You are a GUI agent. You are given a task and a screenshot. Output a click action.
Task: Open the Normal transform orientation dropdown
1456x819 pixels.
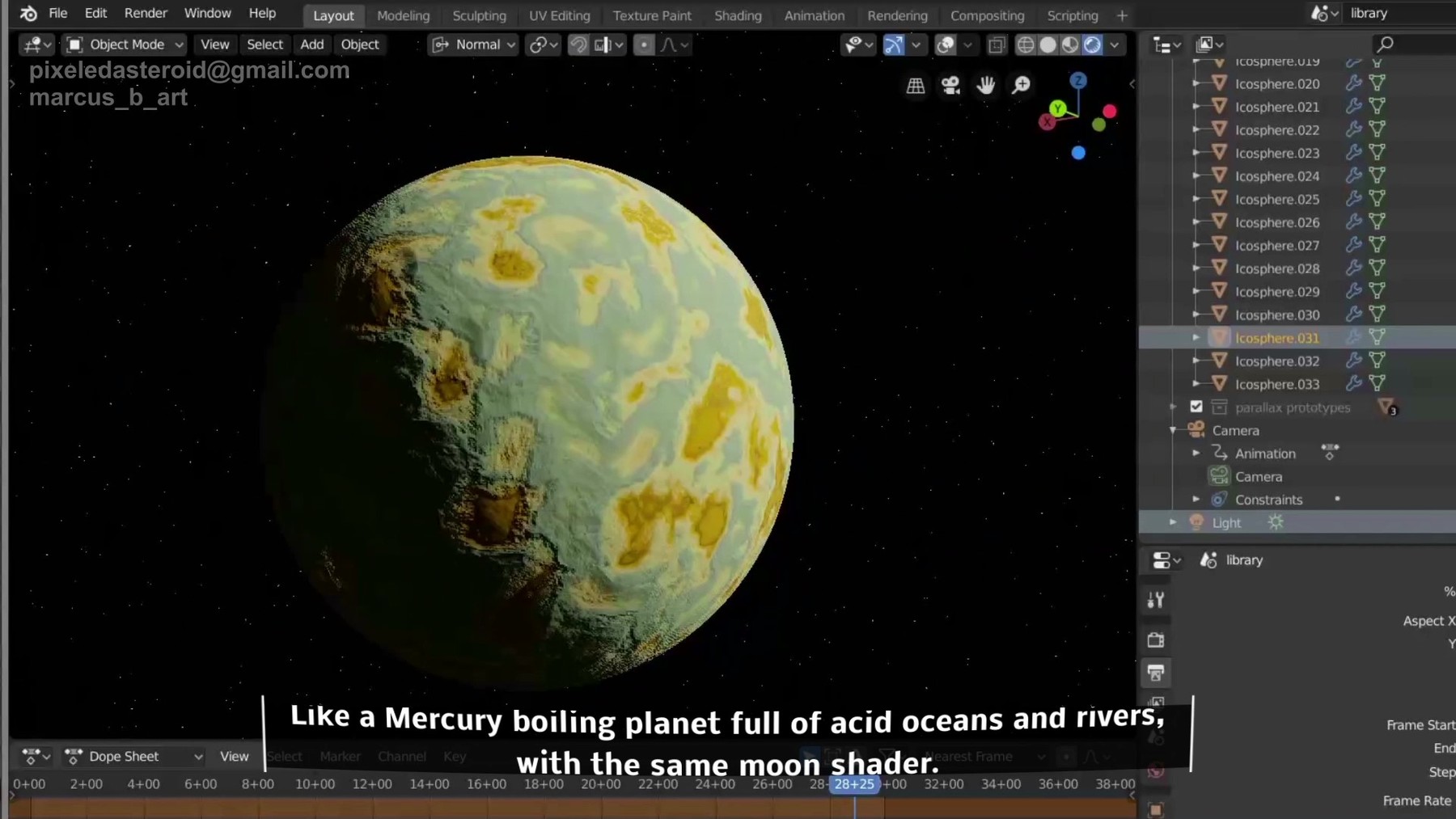coord(473,44)
